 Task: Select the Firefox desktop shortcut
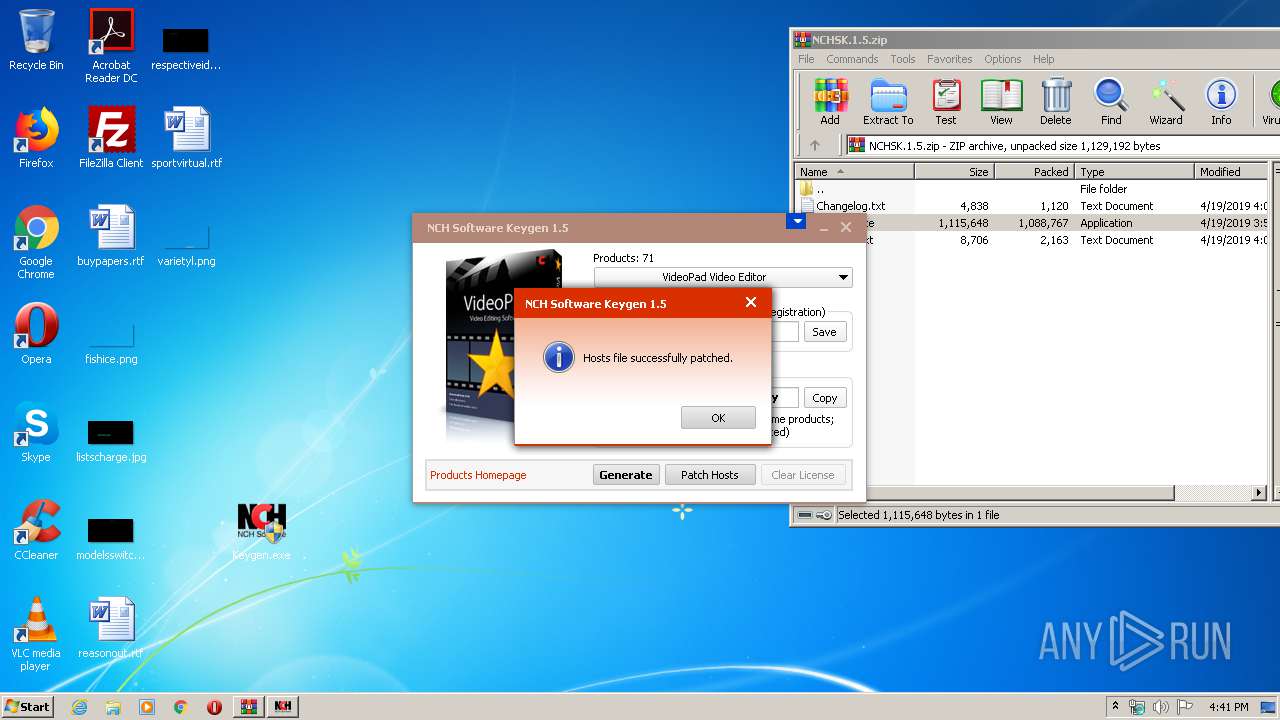click(x=36, y=138)
